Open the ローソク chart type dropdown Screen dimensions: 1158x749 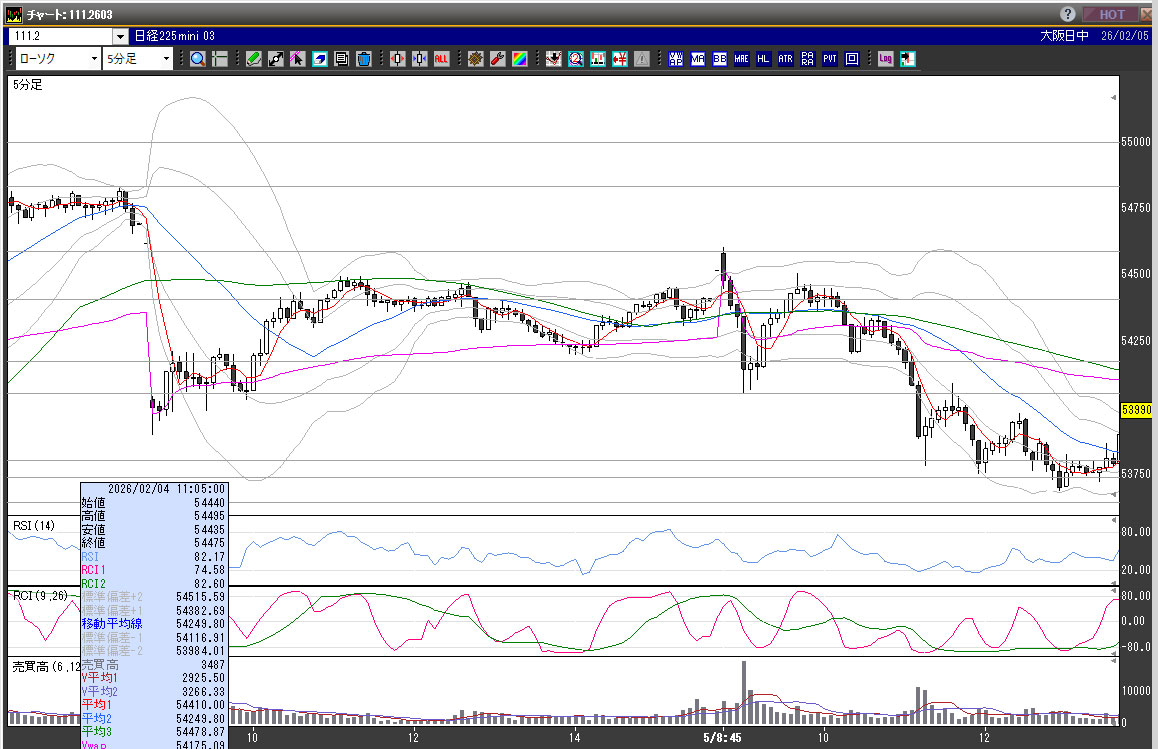coord(92,59)
